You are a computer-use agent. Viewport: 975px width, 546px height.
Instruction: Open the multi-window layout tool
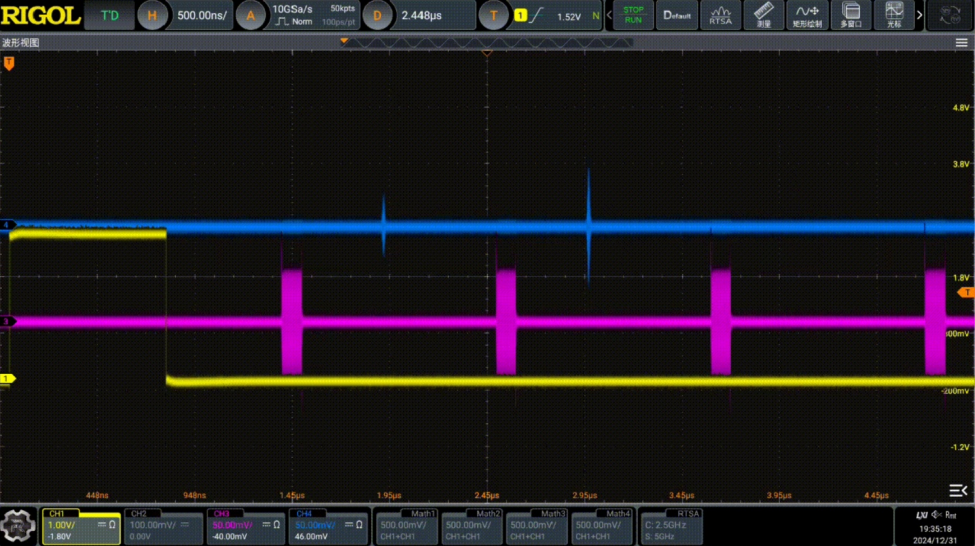(851, 16)
